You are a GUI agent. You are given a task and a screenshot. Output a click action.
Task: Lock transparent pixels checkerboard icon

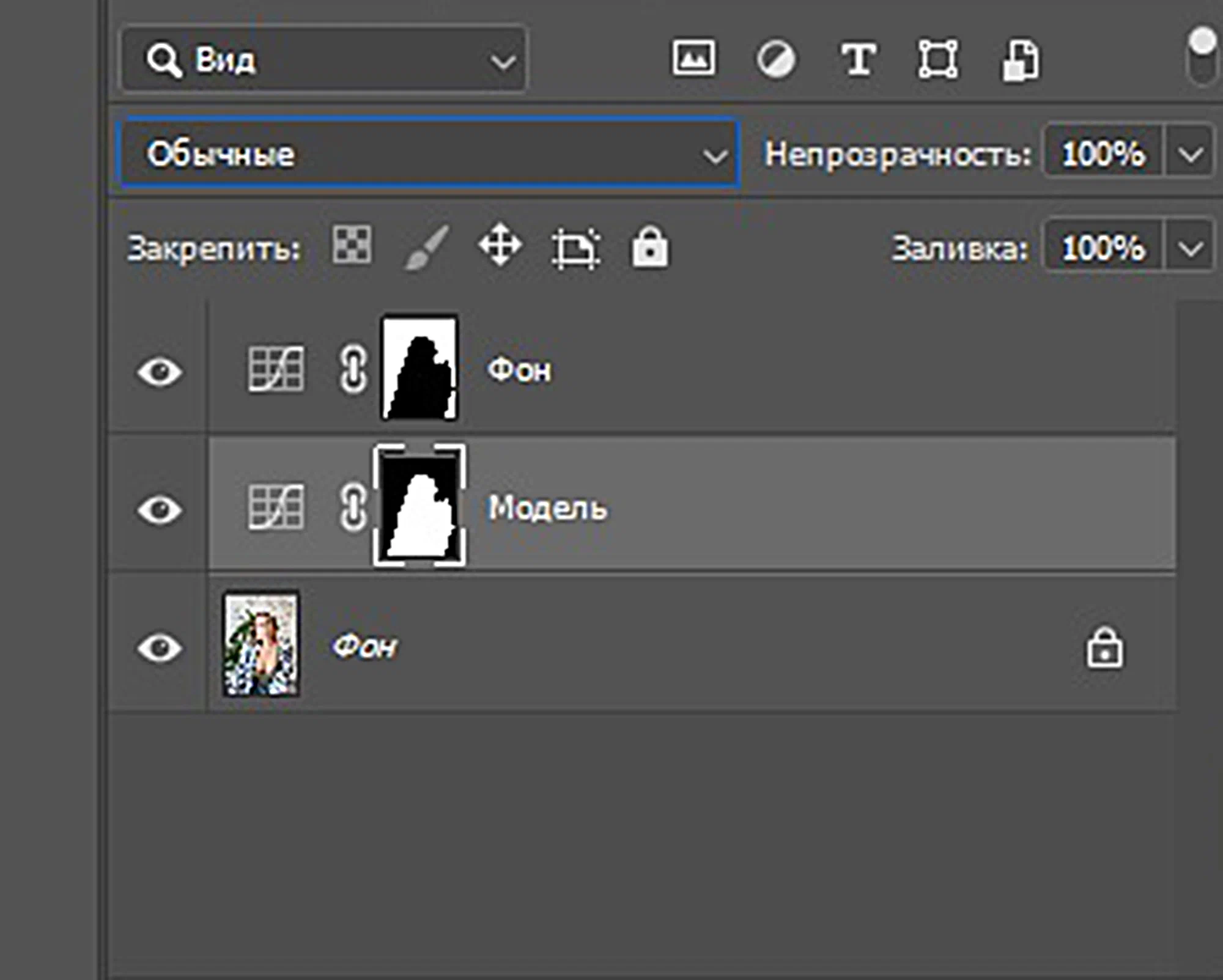pyautogui.click(x=352, y=245)
